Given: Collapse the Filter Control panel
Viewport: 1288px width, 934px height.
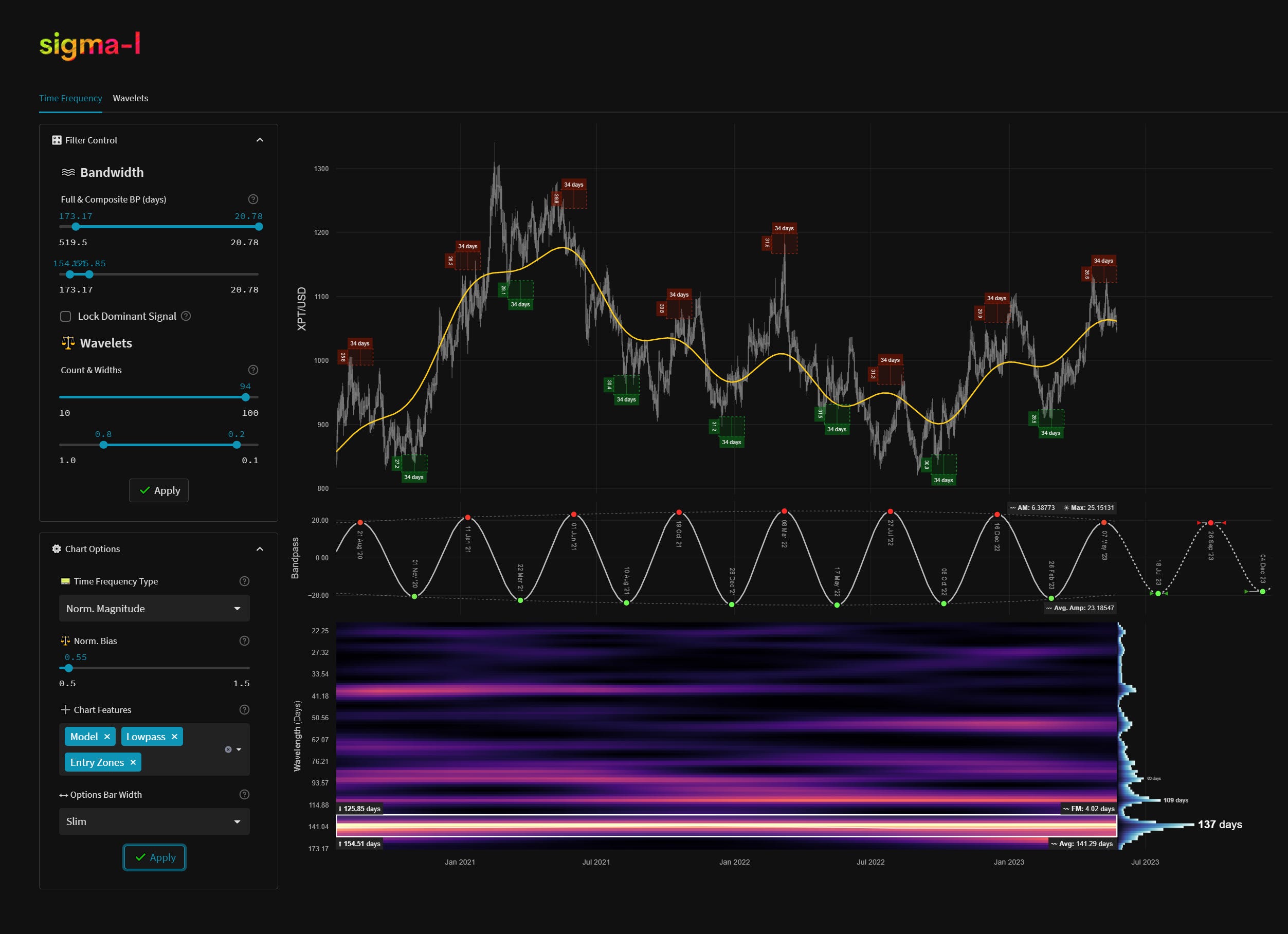Looking at the screenshot, I should coord(260,140).
